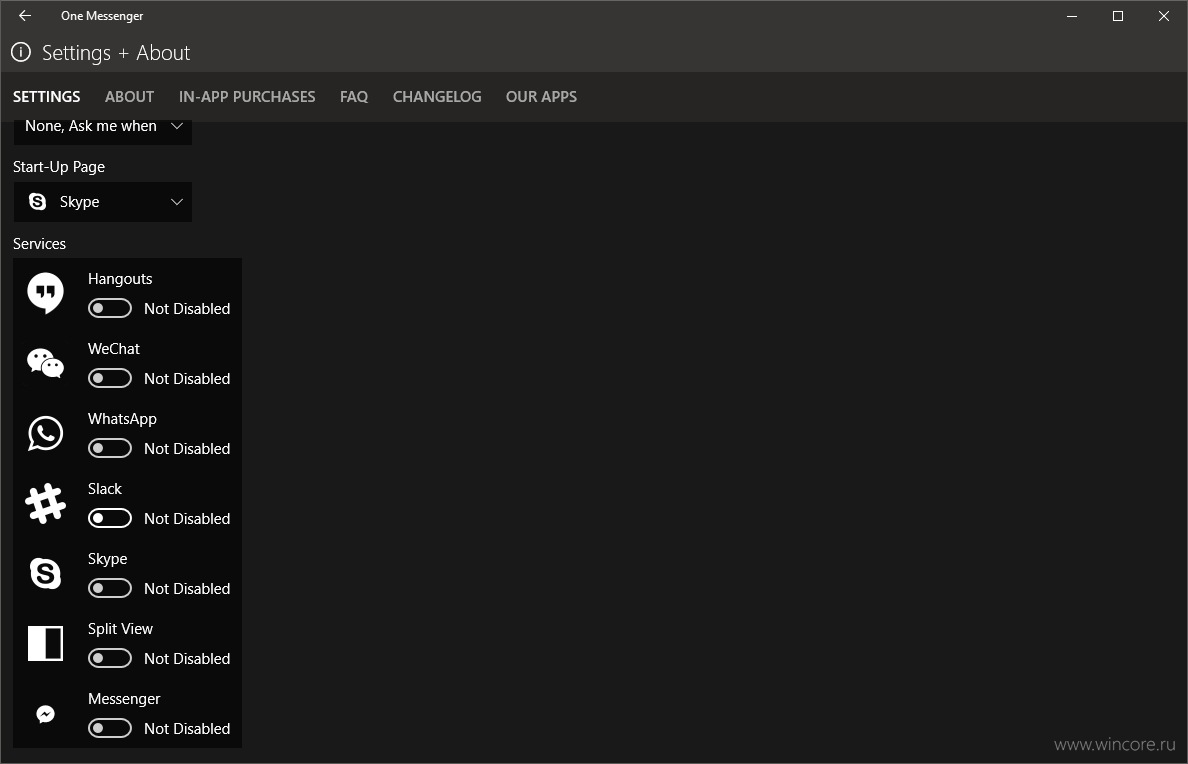Toggle the Skype service disable switch
This screenshot has width=1188, height=764.
(110, 588)
